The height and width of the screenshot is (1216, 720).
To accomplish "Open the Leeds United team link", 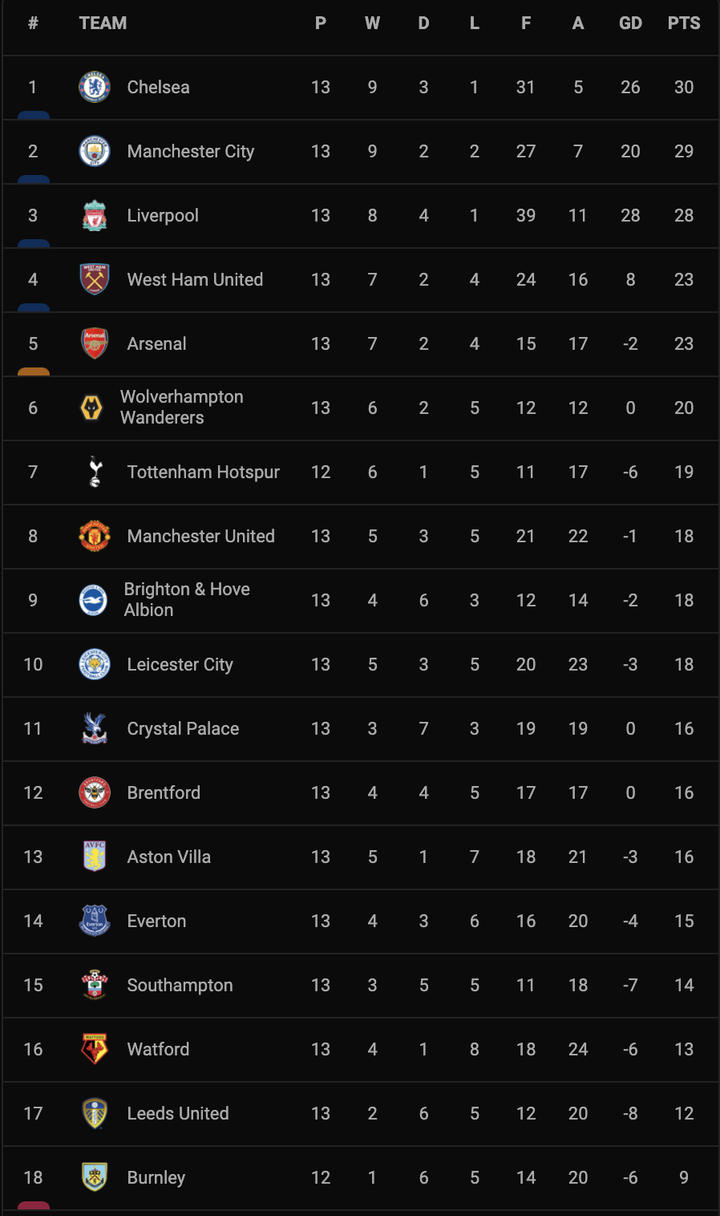I will [178, 1113].
